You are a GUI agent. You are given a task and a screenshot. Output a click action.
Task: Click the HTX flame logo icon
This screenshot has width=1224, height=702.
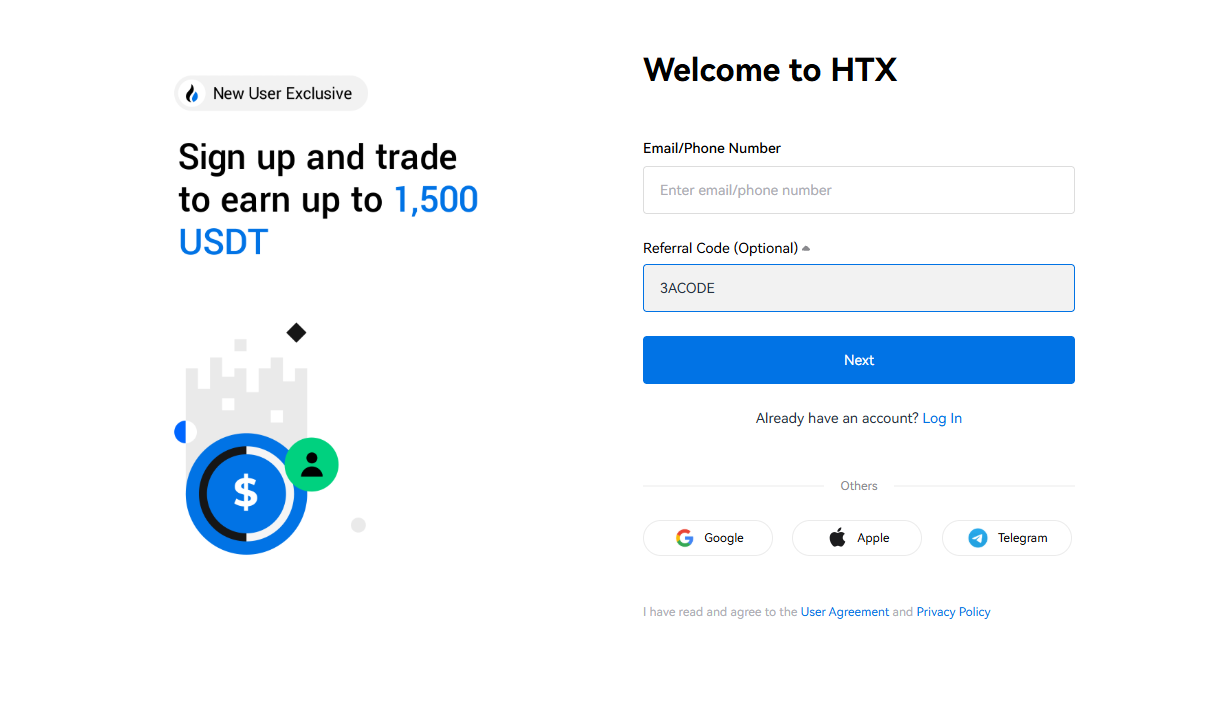(x=192, y=92)
